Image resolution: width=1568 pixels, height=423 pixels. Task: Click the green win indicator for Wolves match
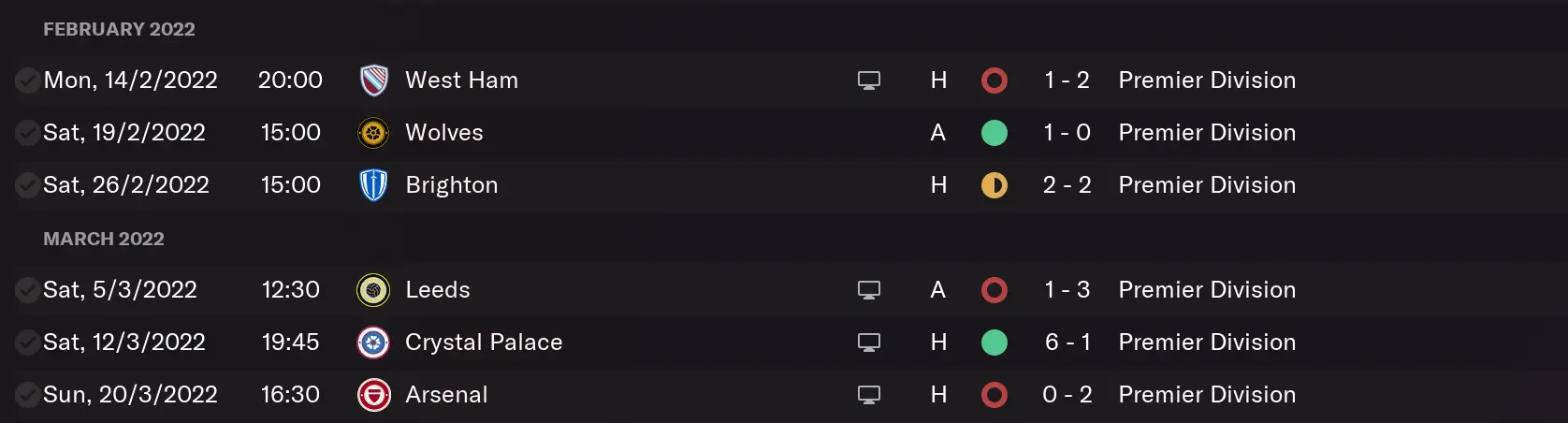[995, 133]
